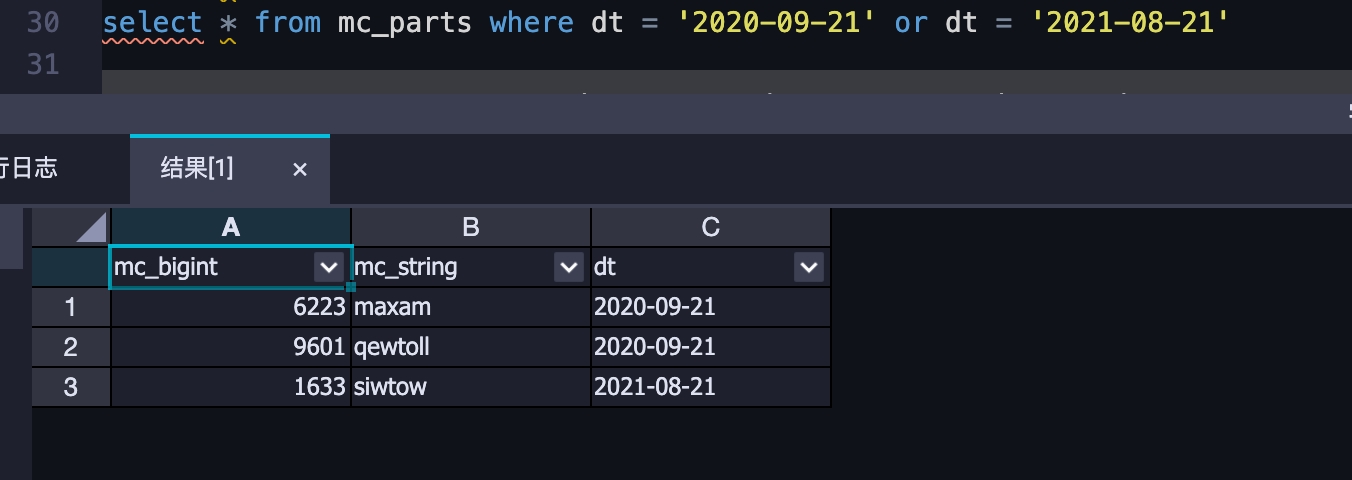The width and height of the screenshot is (1352, 480).
Task: Select column B header
Action: click(471, 227)
